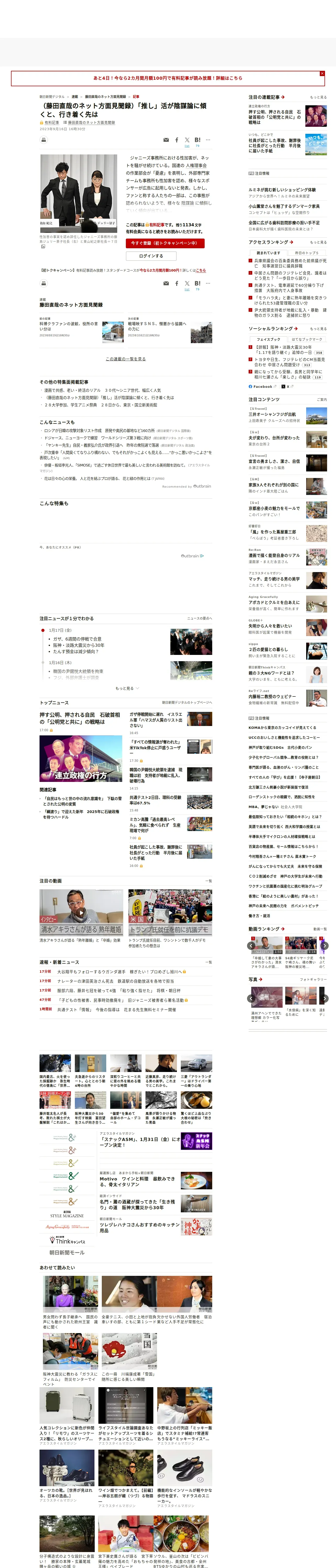Open この連載の一覧を見る link
The width and height of the screenshot is (336, 1568).
click(126, 359)
